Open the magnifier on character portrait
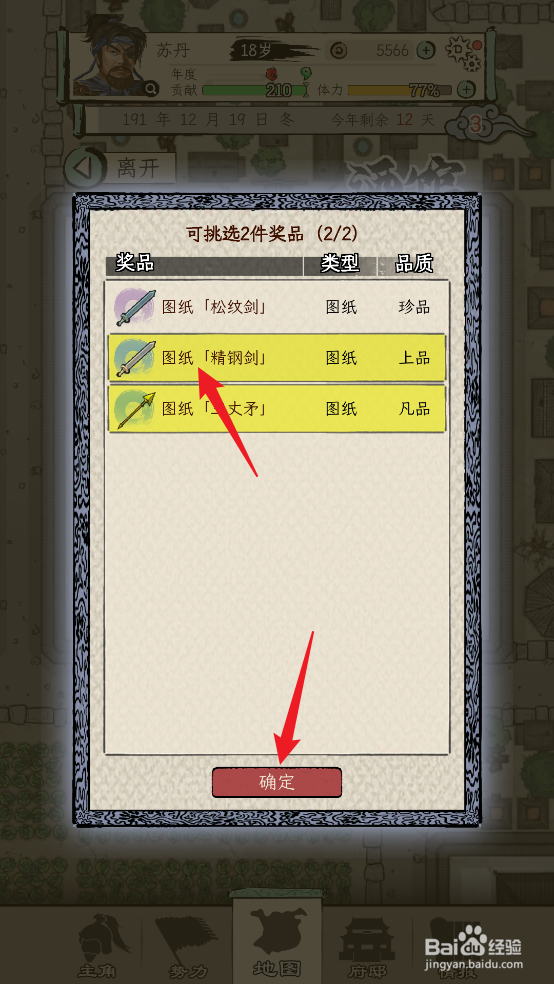The width and height of the screenshot is (554, 984). click(x=151, y=90)
